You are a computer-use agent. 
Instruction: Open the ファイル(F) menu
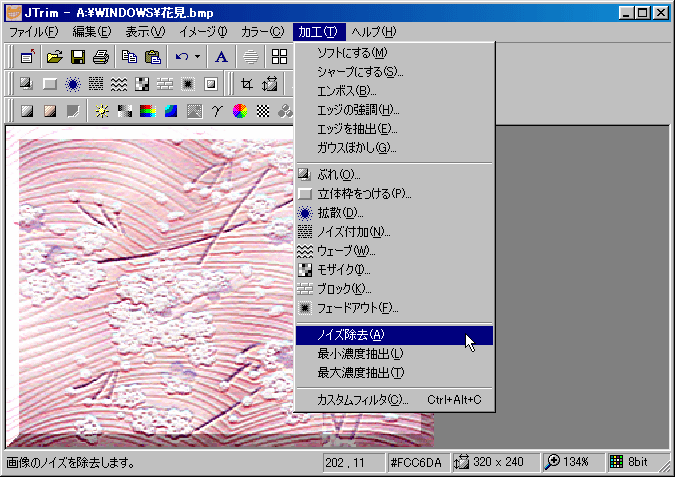tap(33, 32)
